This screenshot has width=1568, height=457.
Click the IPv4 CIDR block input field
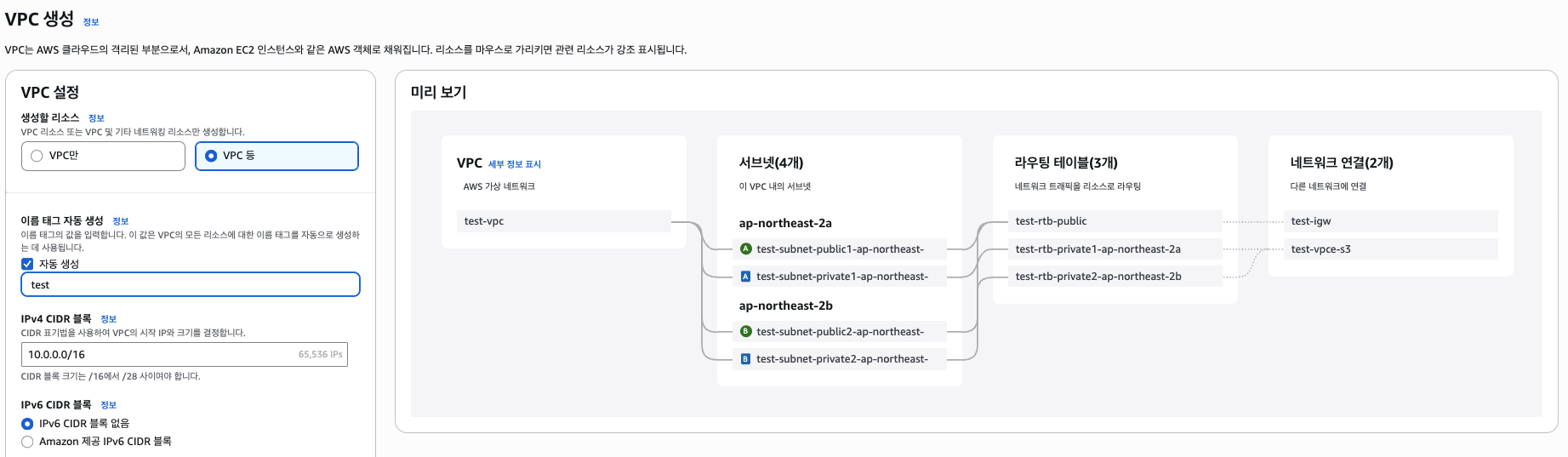tap(162, 355)
